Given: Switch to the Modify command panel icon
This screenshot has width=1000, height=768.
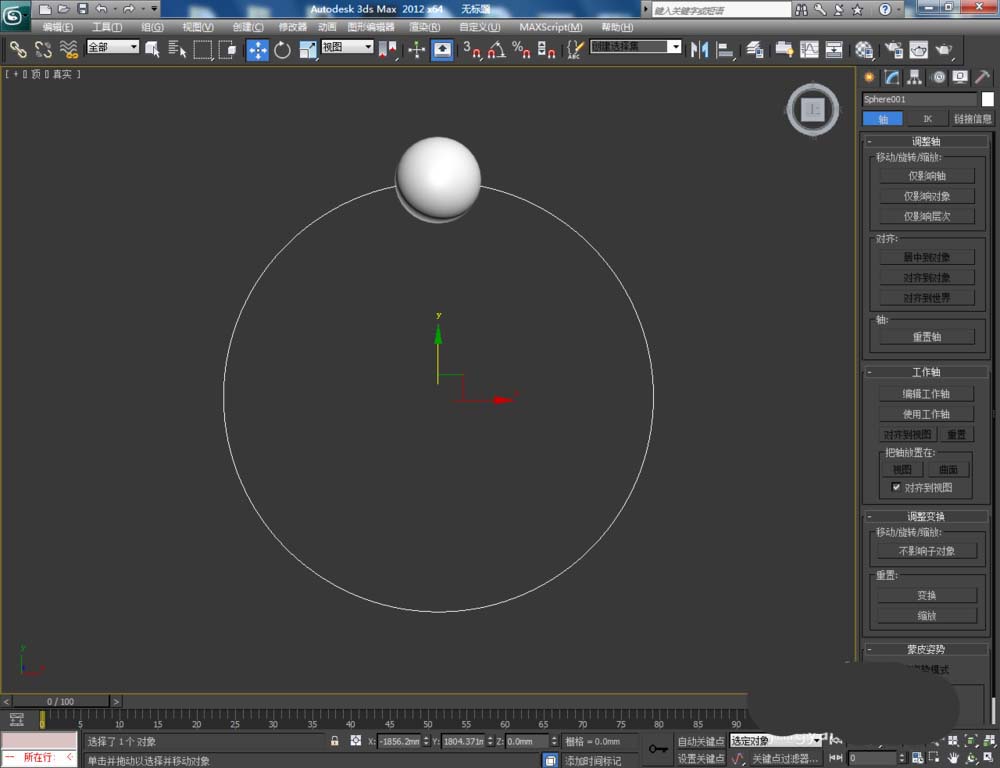Looking at the screenshot, I should click(x=891, y=78).
